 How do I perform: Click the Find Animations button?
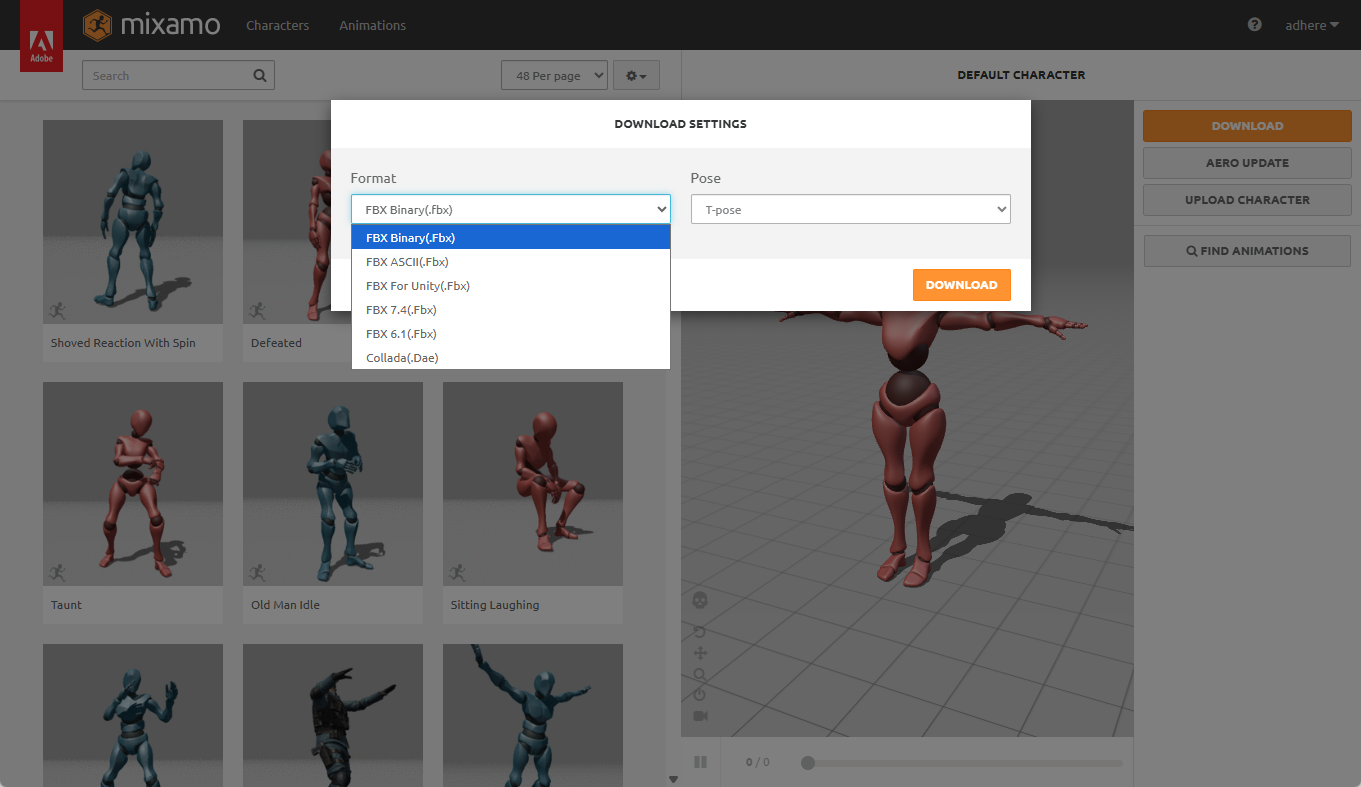point(1247,251)
